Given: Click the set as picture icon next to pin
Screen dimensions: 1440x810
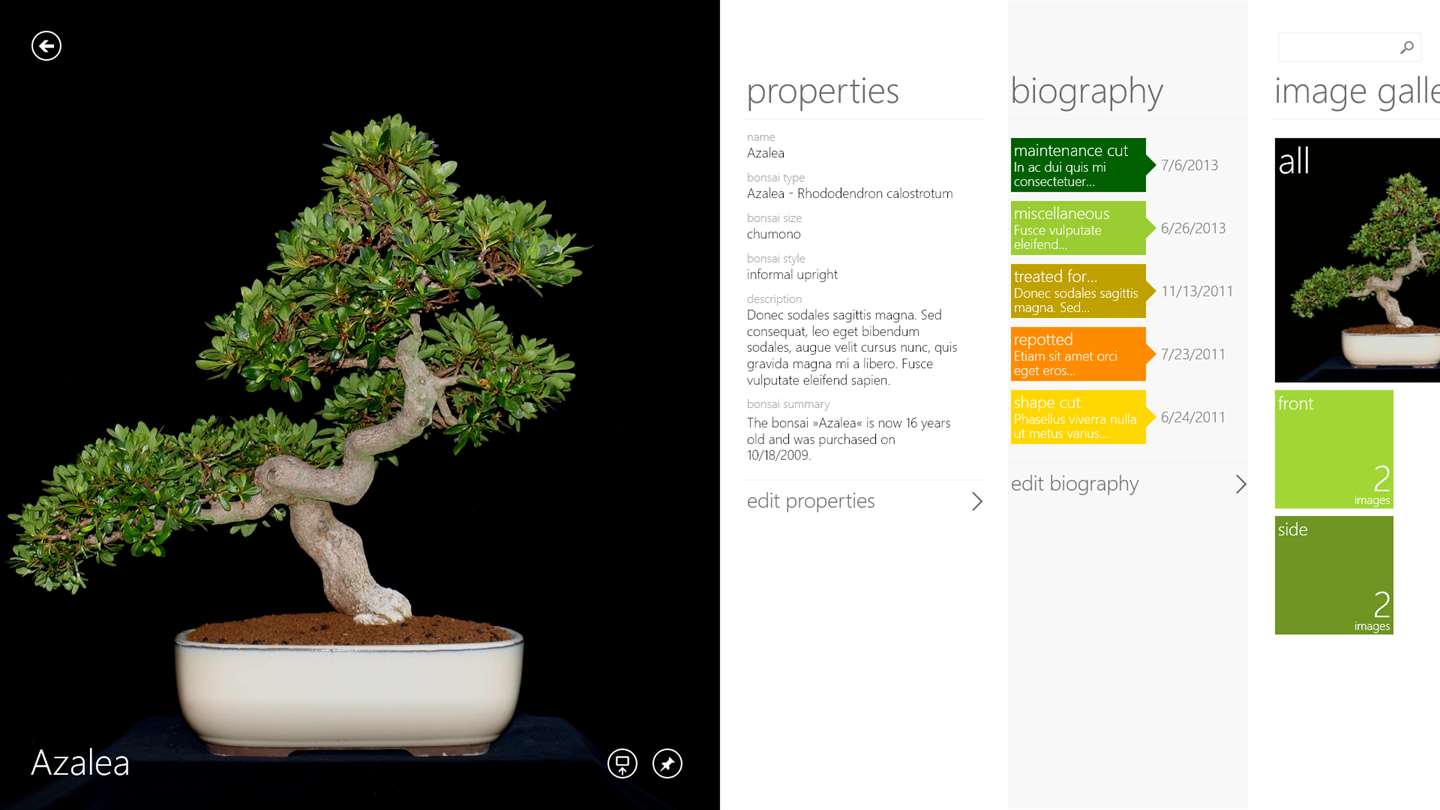Looking at the screenshot, I should (622, 764).
